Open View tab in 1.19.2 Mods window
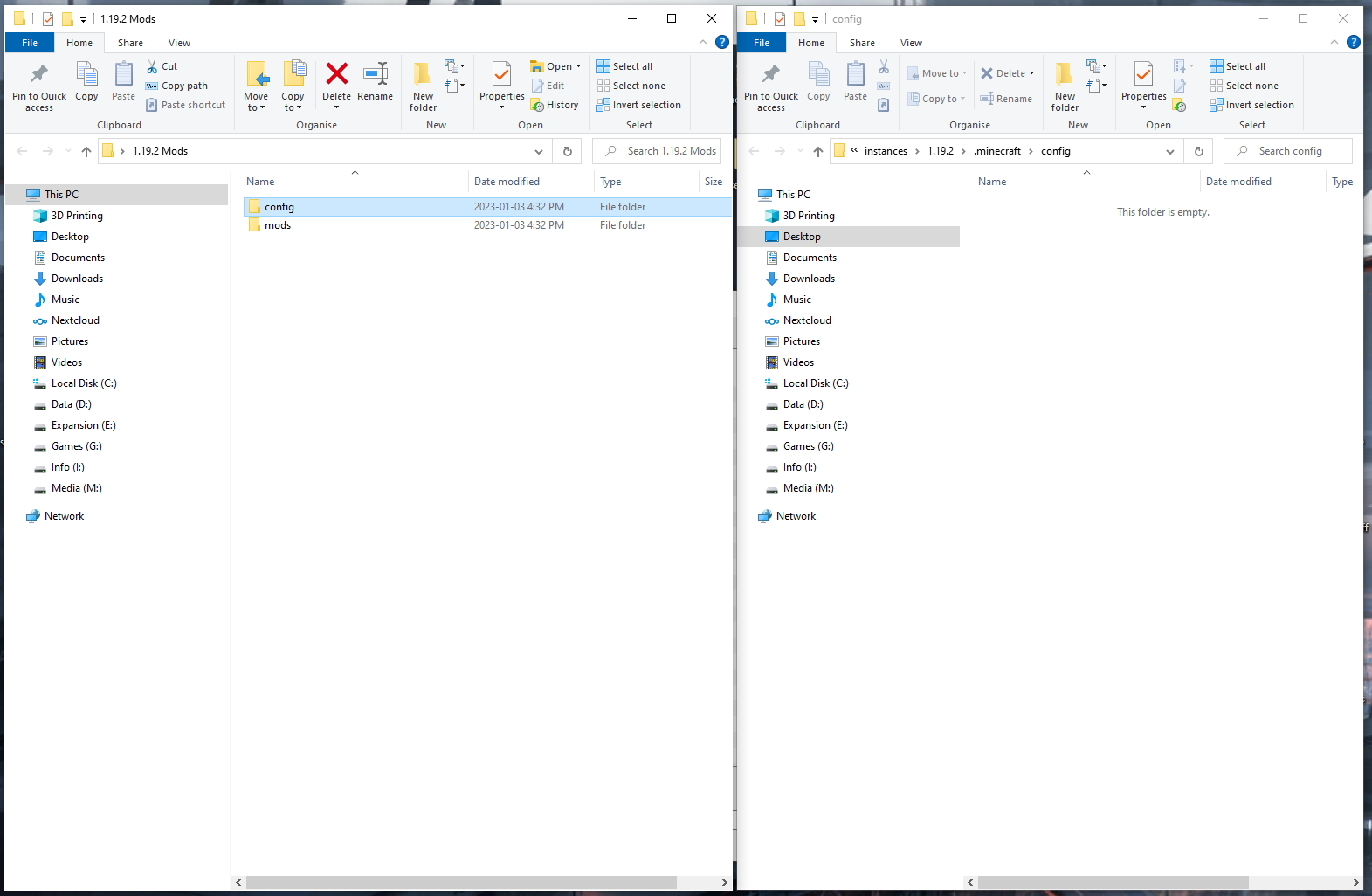 tap(179, 43)
